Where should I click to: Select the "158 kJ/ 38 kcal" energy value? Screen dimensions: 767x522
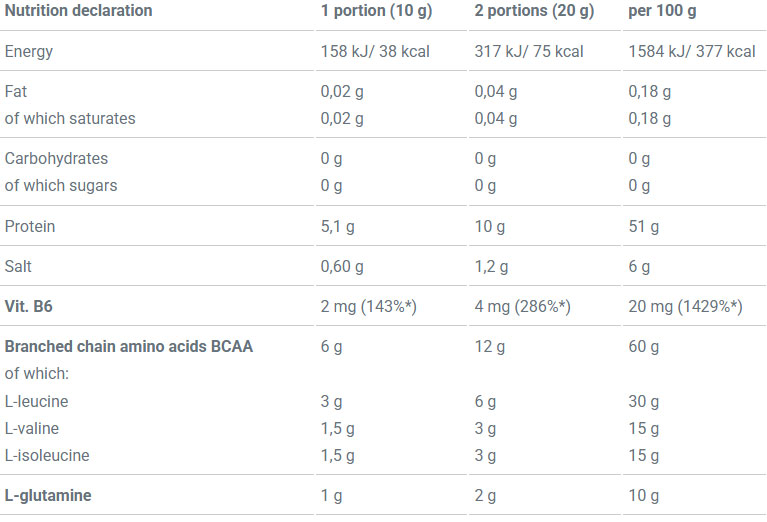pyautogui.click(x=375, y=51)
